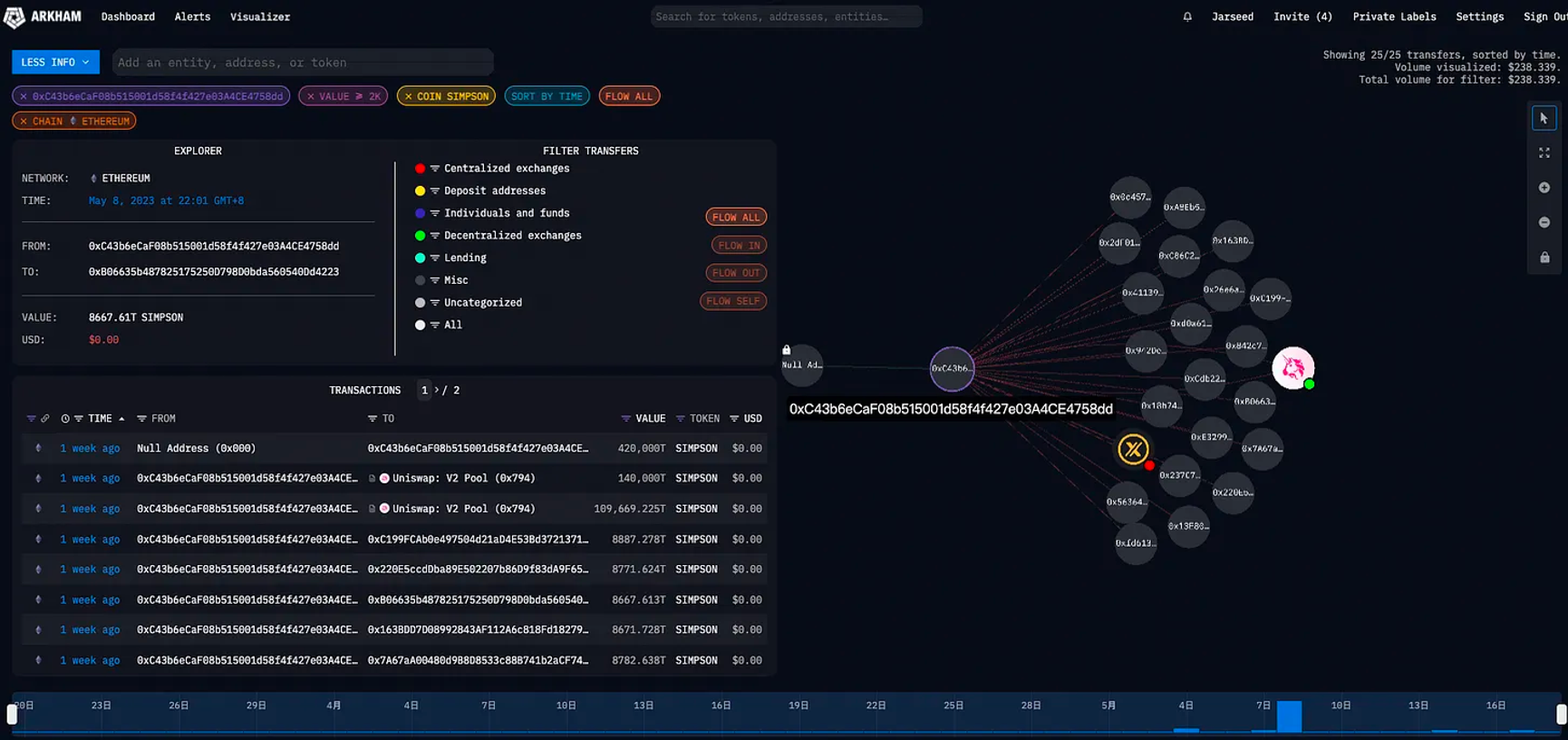1568x740 pixels.
Task: Zoom in with the plus icon
Action: click(x=1544, y=188)
